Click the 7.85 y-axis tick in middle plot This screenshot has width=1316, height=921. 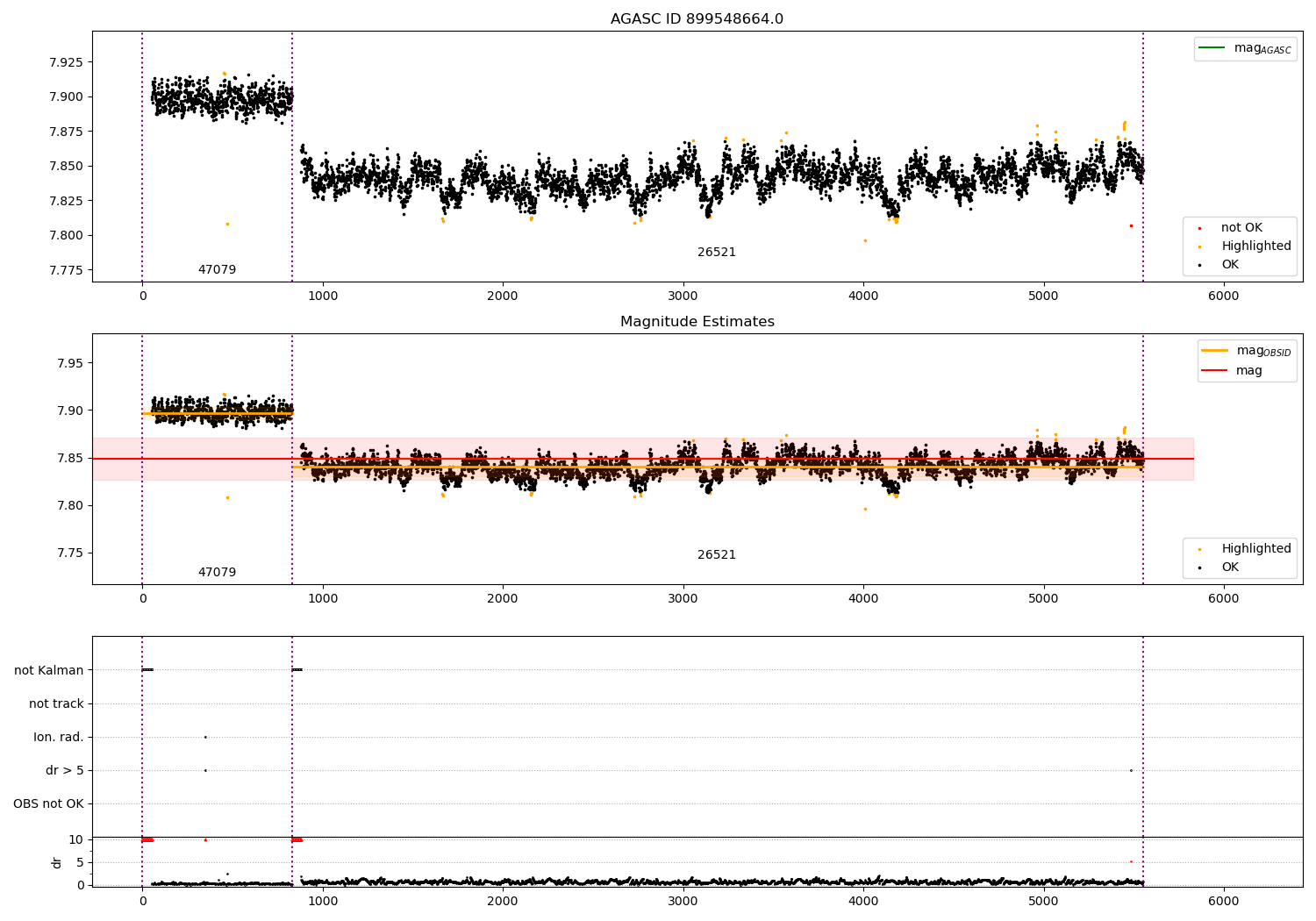[69, 459]
